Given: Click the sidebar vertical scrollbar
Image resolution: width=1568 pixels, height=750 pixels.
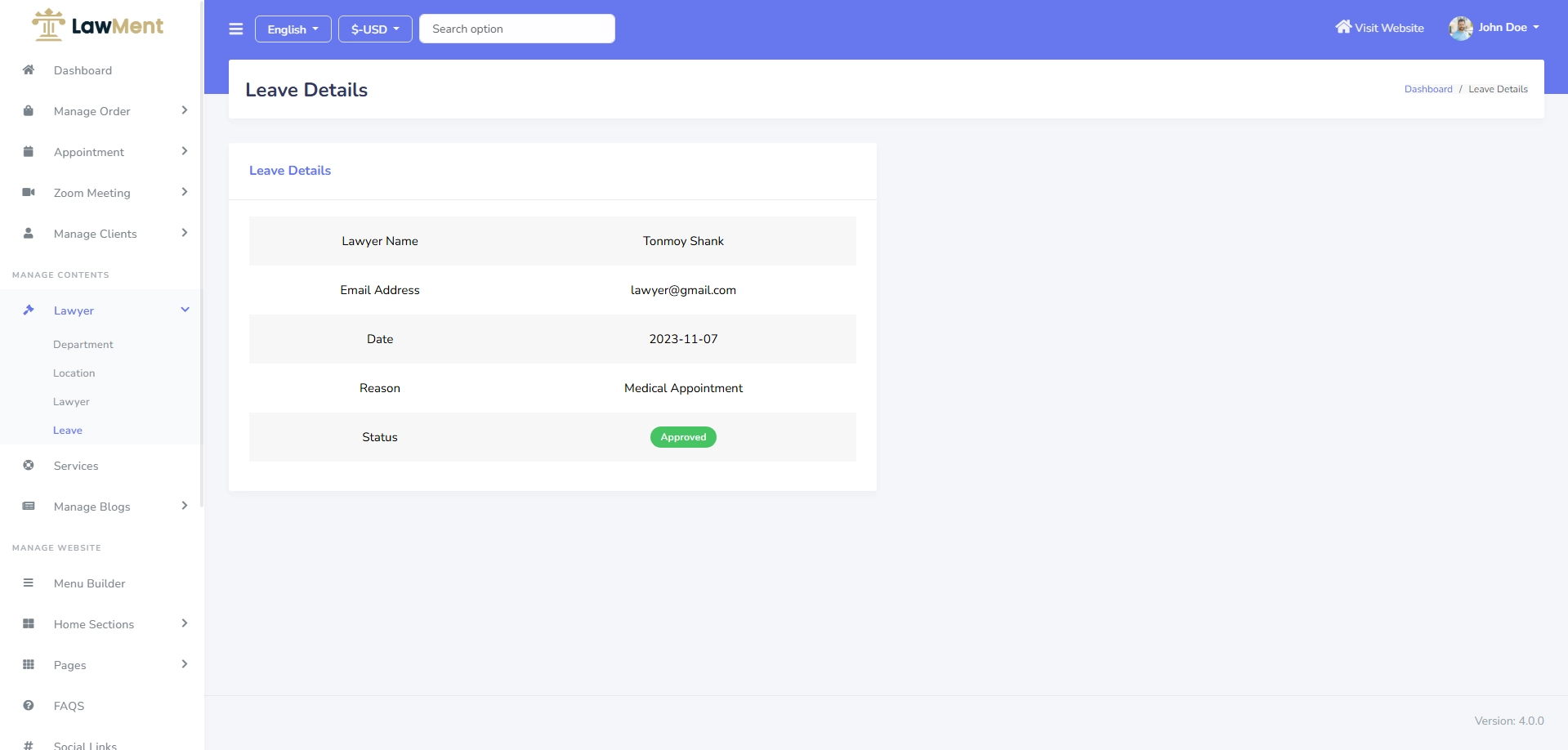Looking at the screenshot, I should pyautogui.click(x=202, y=253).
